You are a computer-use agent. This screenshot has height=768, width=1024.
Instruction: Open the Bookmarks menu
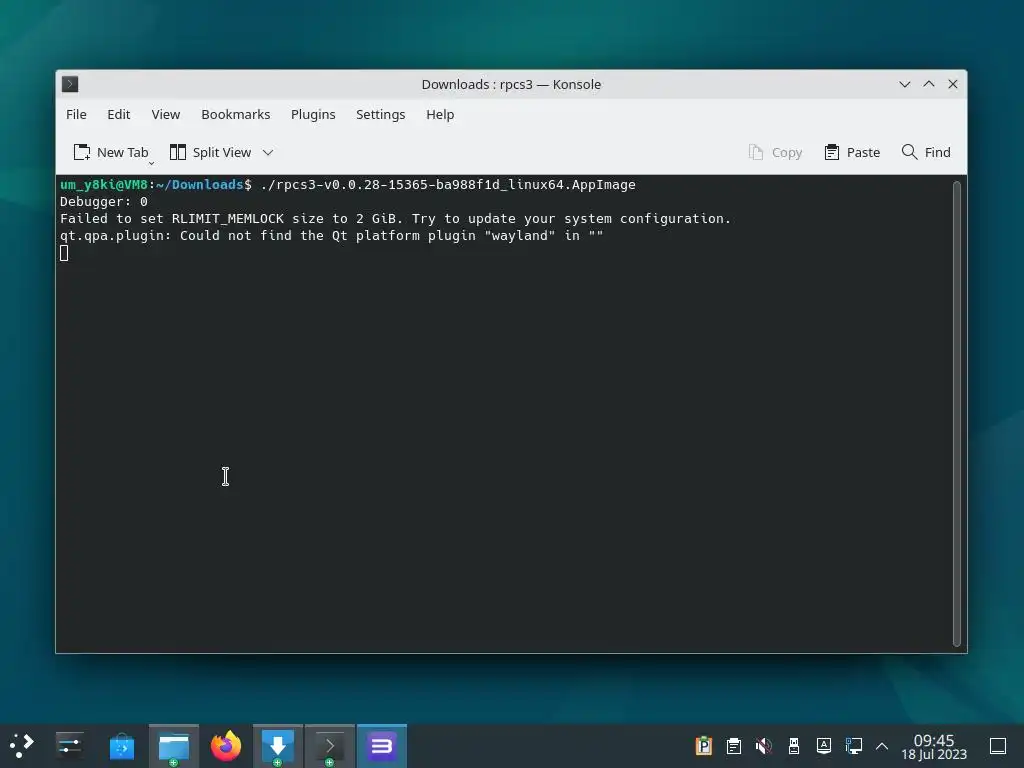pyautogui.click(x=235, y=114)
